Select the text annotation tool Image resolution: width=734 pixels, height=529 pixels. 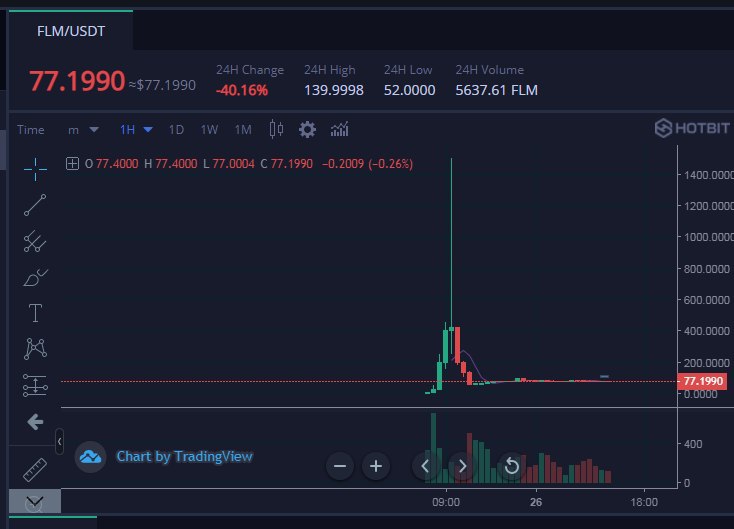[35, 313]
